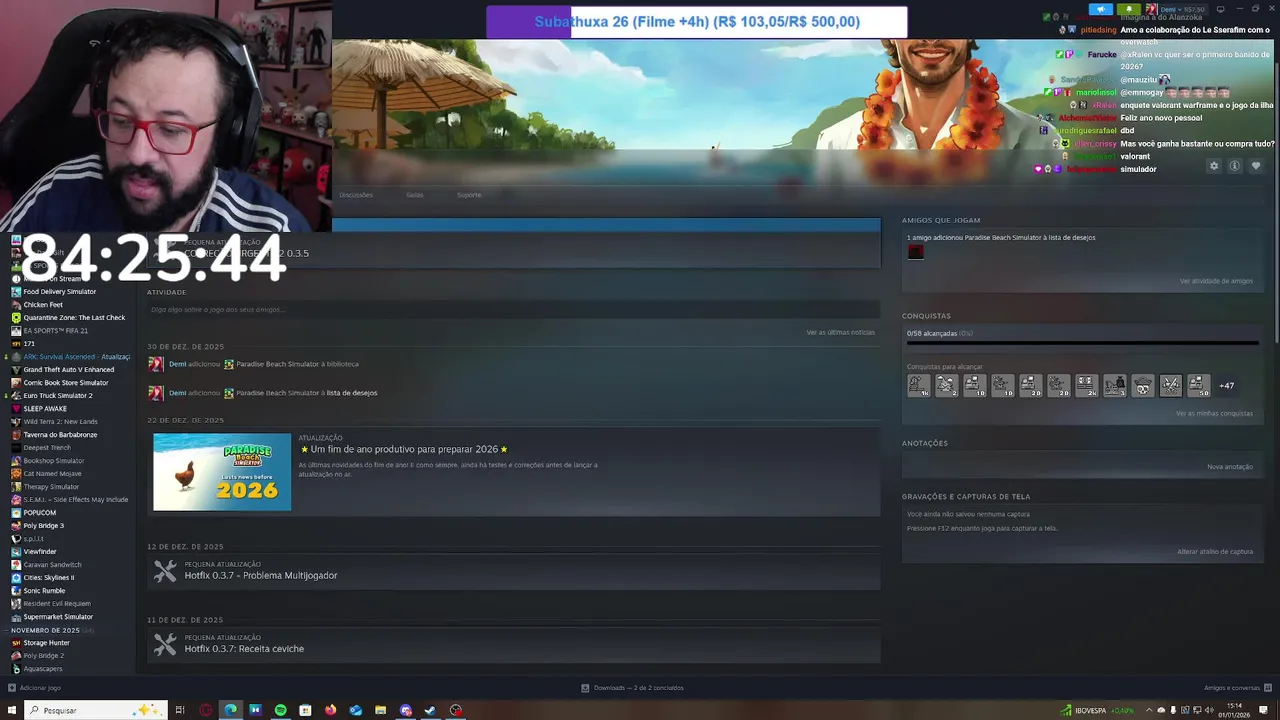Show +47 more achievements
1280x720 pixels.
coord(1226,385)
